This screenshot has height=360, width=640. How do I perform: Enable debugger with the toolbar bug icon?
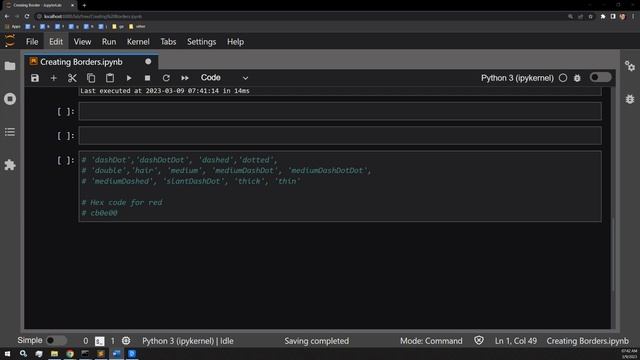click(577, 78)
